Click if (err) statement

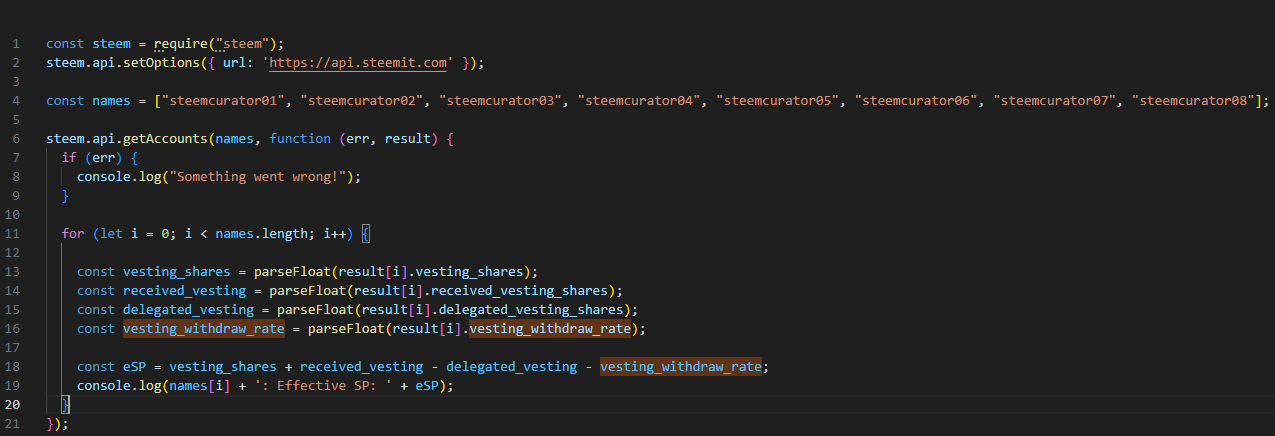(96, 157)
